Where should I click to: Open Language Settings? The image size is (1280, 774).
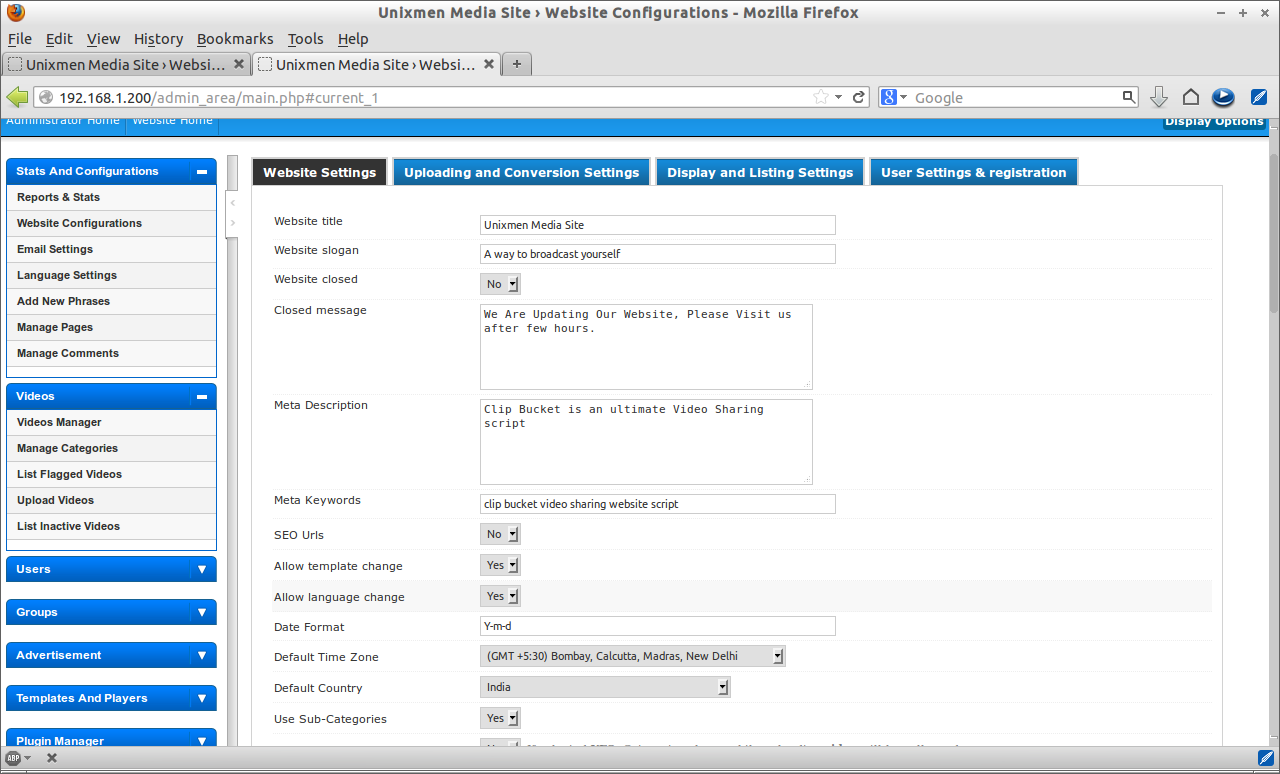pos(67,275)
